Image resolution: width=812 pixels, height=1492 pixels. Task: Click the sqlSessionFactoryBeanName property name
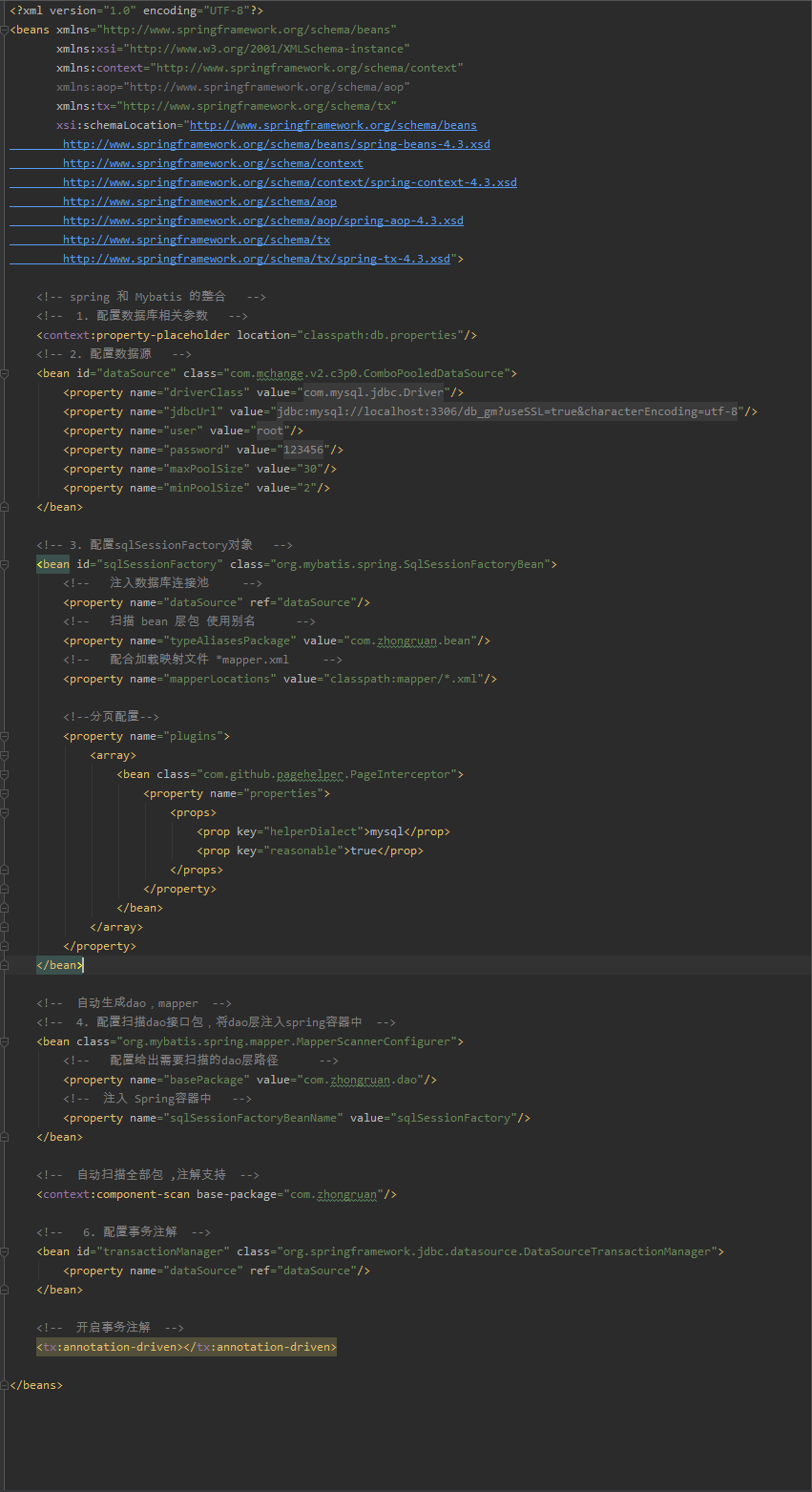point(253,1118)
